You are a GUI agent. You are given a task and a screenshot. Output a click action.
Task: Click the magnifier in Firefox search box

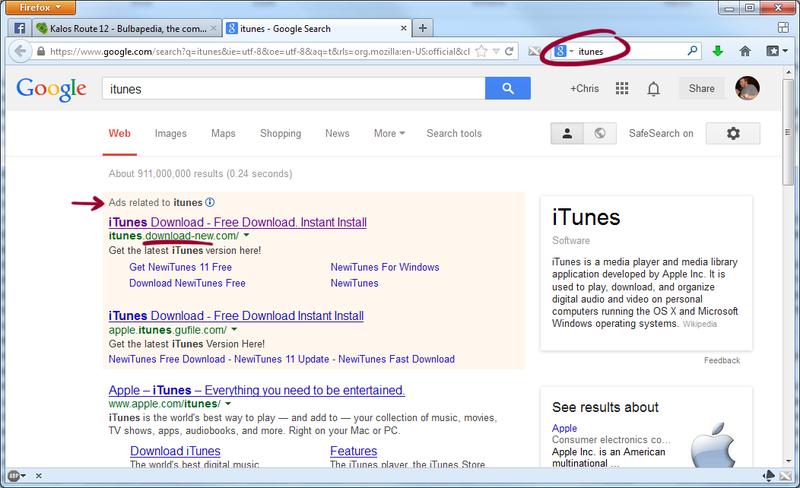(692, 51)
